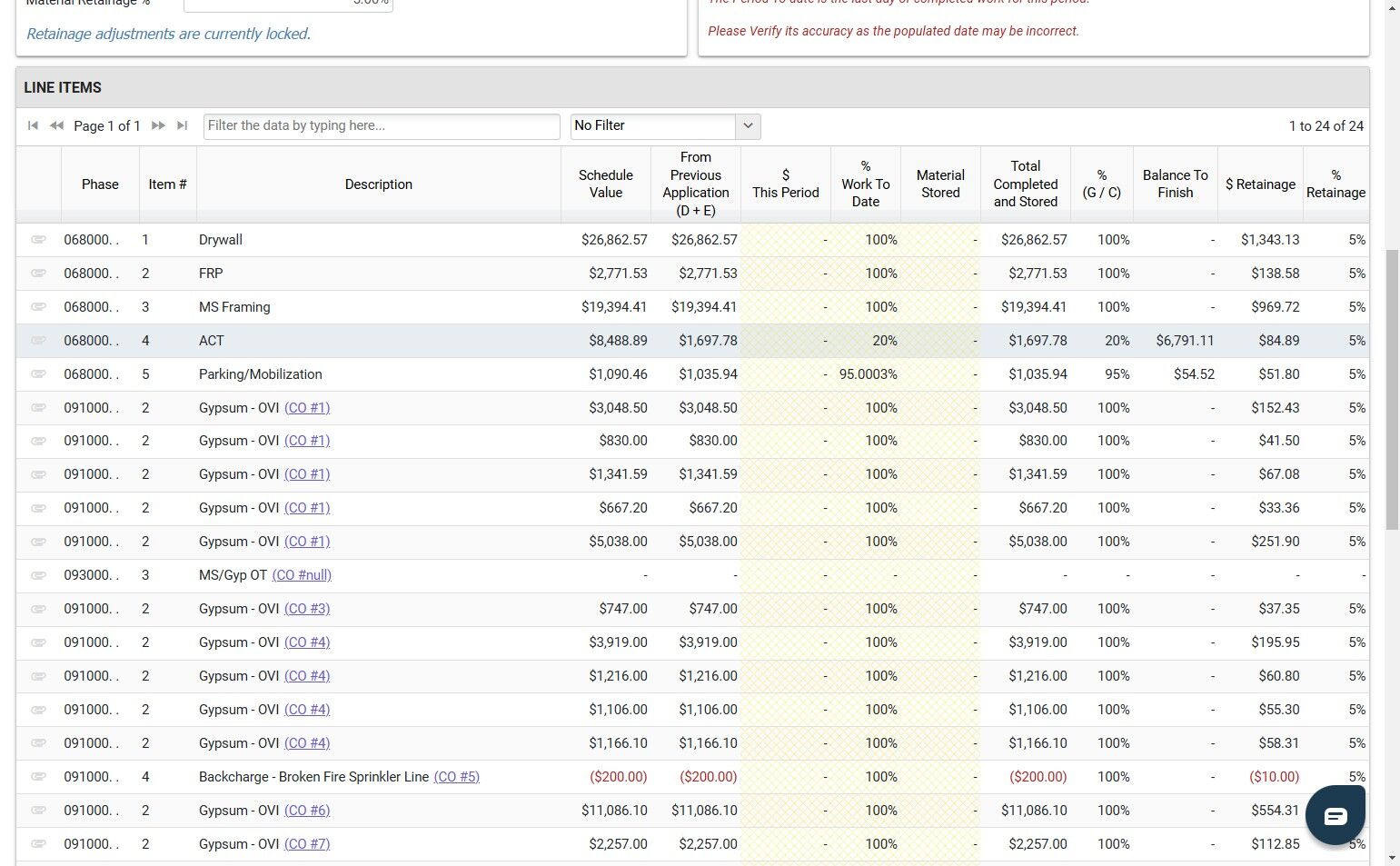1400x866 pixels.
Task: Click the attachment icon on Backcharge row
Action: point(38,777)
